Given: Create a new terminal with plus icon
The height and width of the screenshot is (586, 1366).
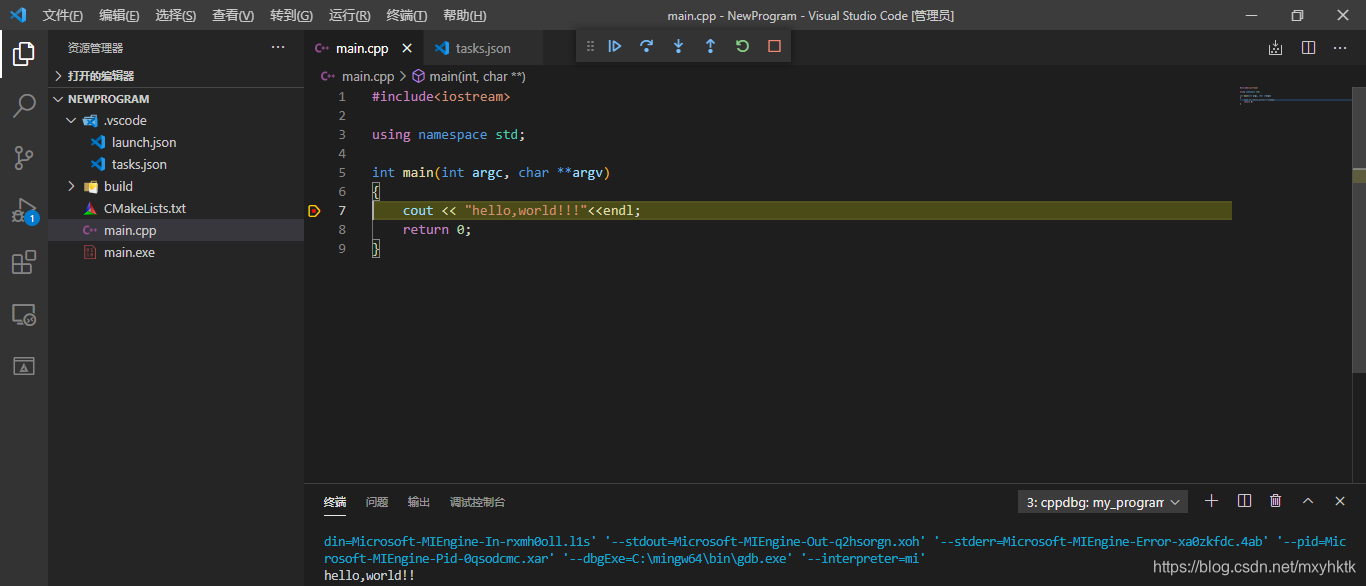Looking at the screenshot, I should click(1211, 501).
